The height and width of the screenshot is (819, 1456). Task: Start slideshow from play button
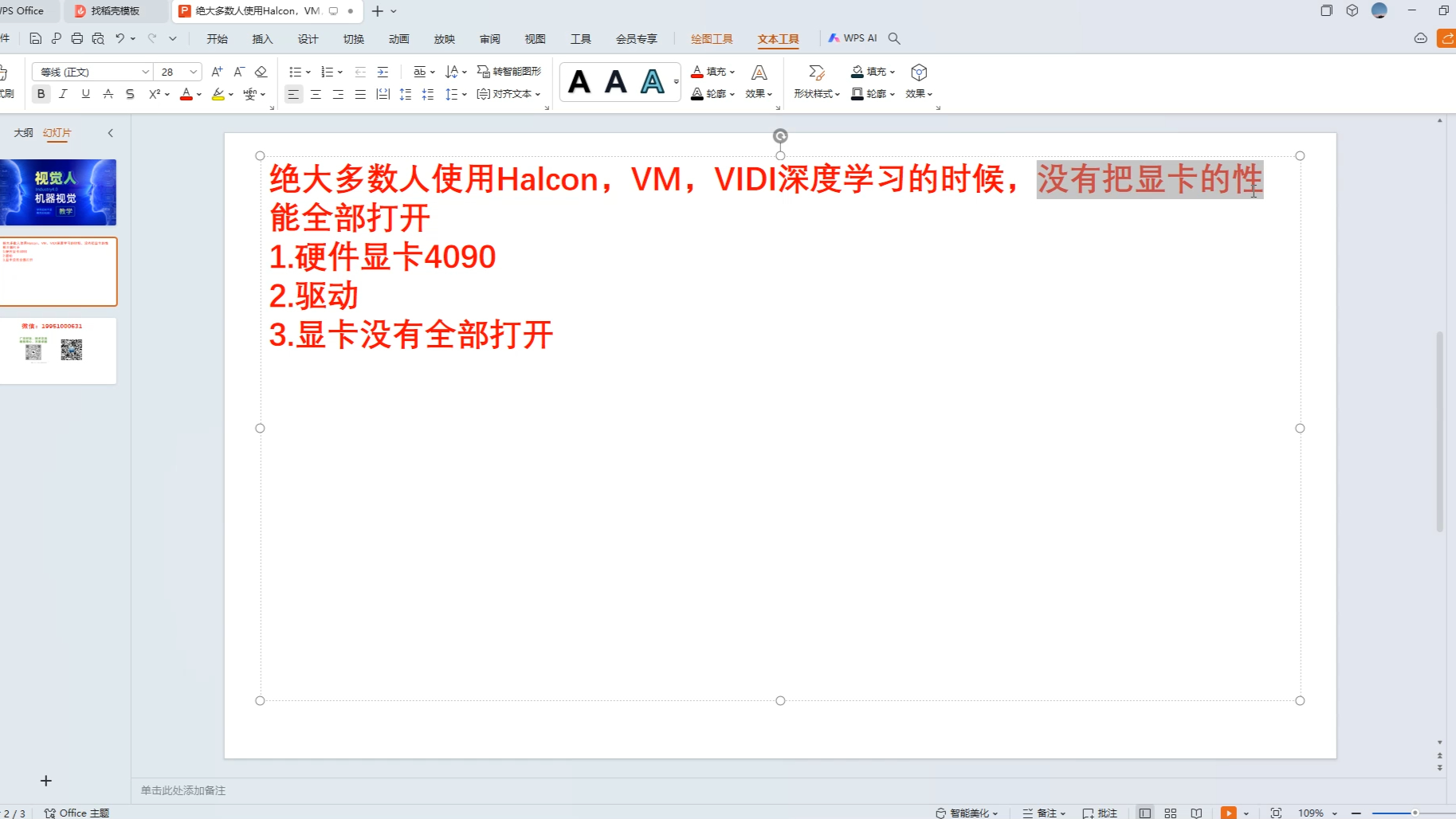[x=1229, y=813]
